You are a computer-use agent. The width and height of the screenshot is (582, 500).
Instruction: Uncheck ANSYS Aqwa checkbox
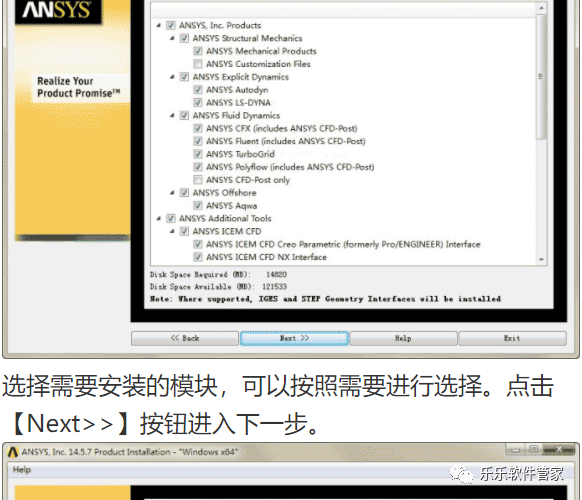[198, 206]
